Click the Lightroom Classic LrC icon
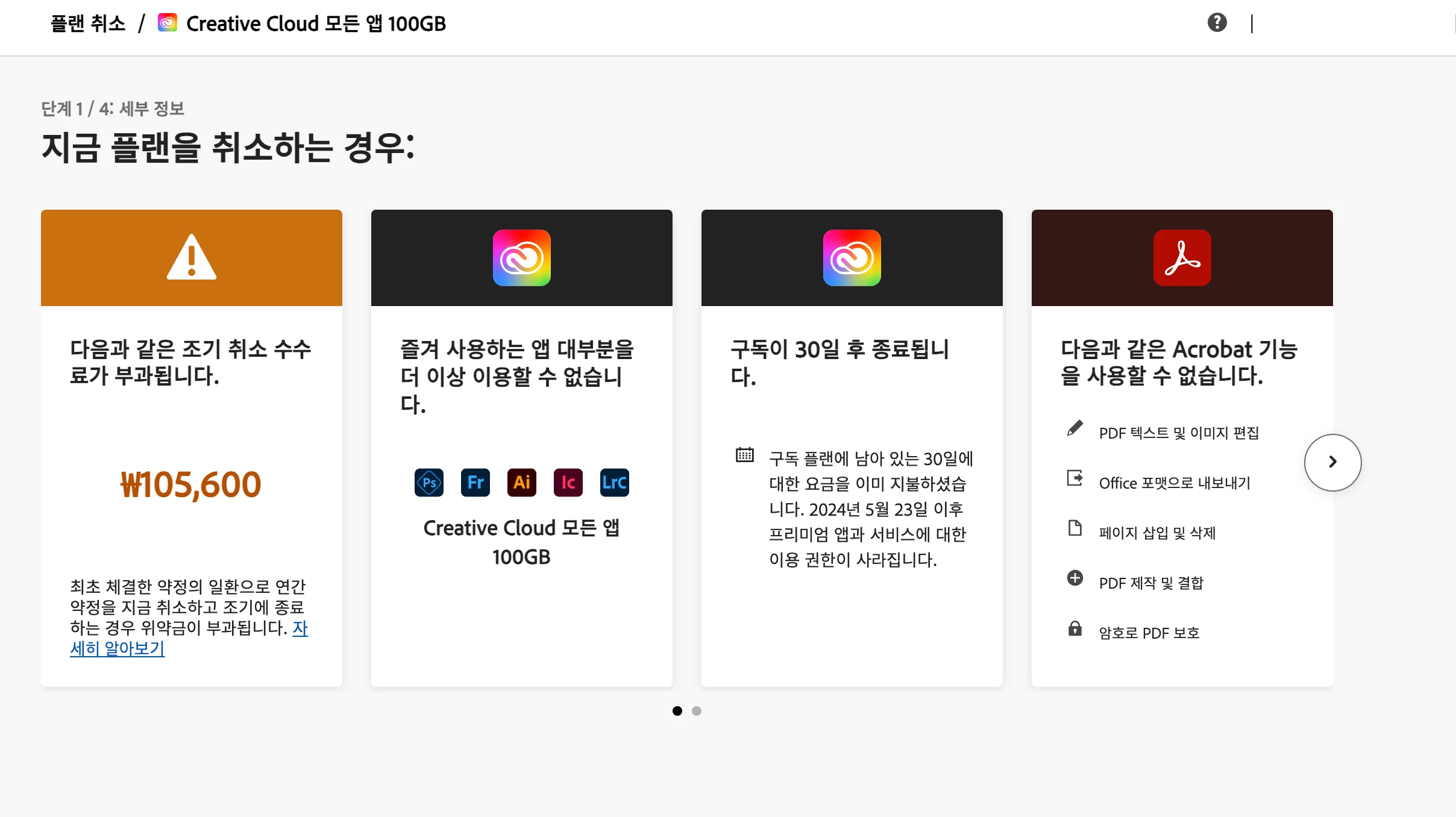This screenshot has height=817, width=1456. click(x=614, y=483)
